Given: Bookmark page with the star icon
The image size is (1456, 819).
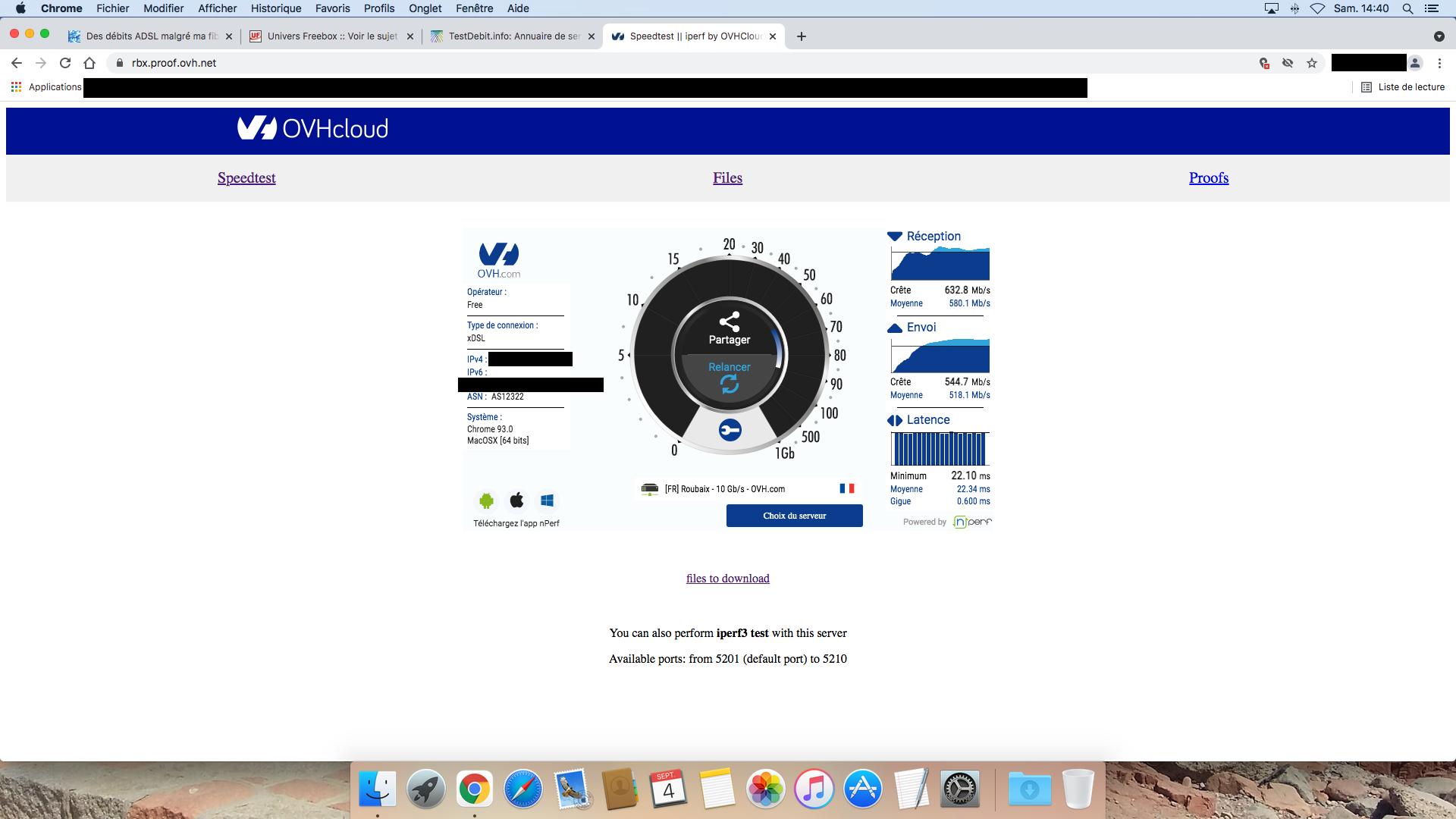Looking at the screenshot, I should pos(1312,63).
